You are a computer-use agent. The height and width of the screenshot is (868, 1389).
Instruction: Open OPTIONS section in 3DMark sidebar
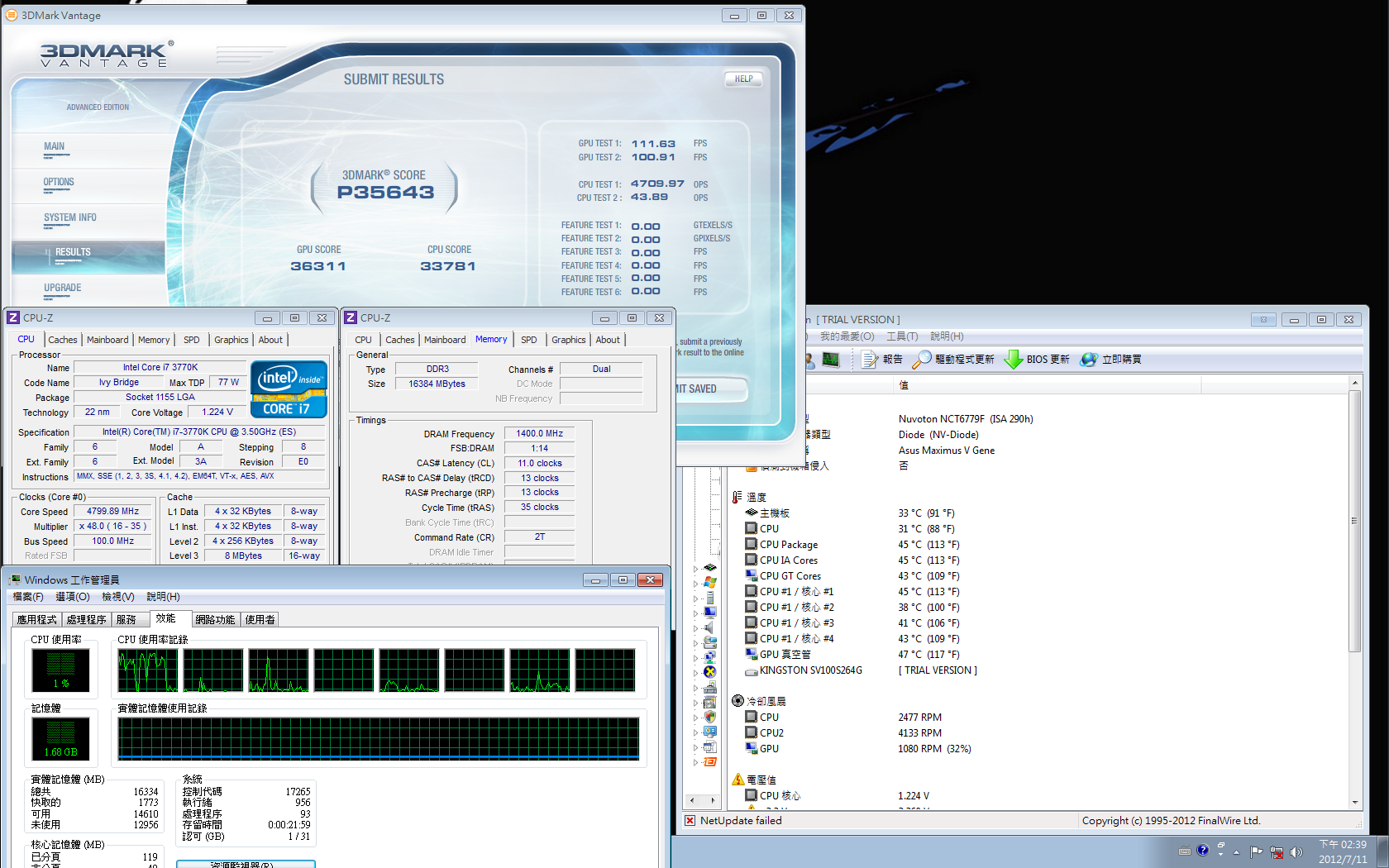(x=59, y=182)
